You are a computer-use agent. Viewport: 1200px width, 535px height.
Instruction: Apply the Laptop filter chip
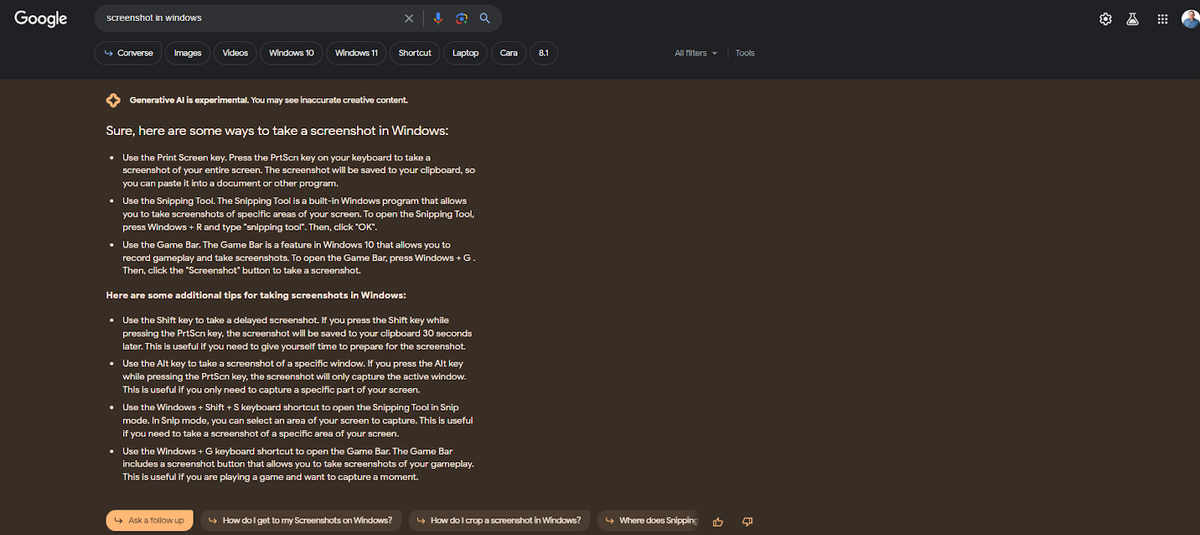[466, 53]
